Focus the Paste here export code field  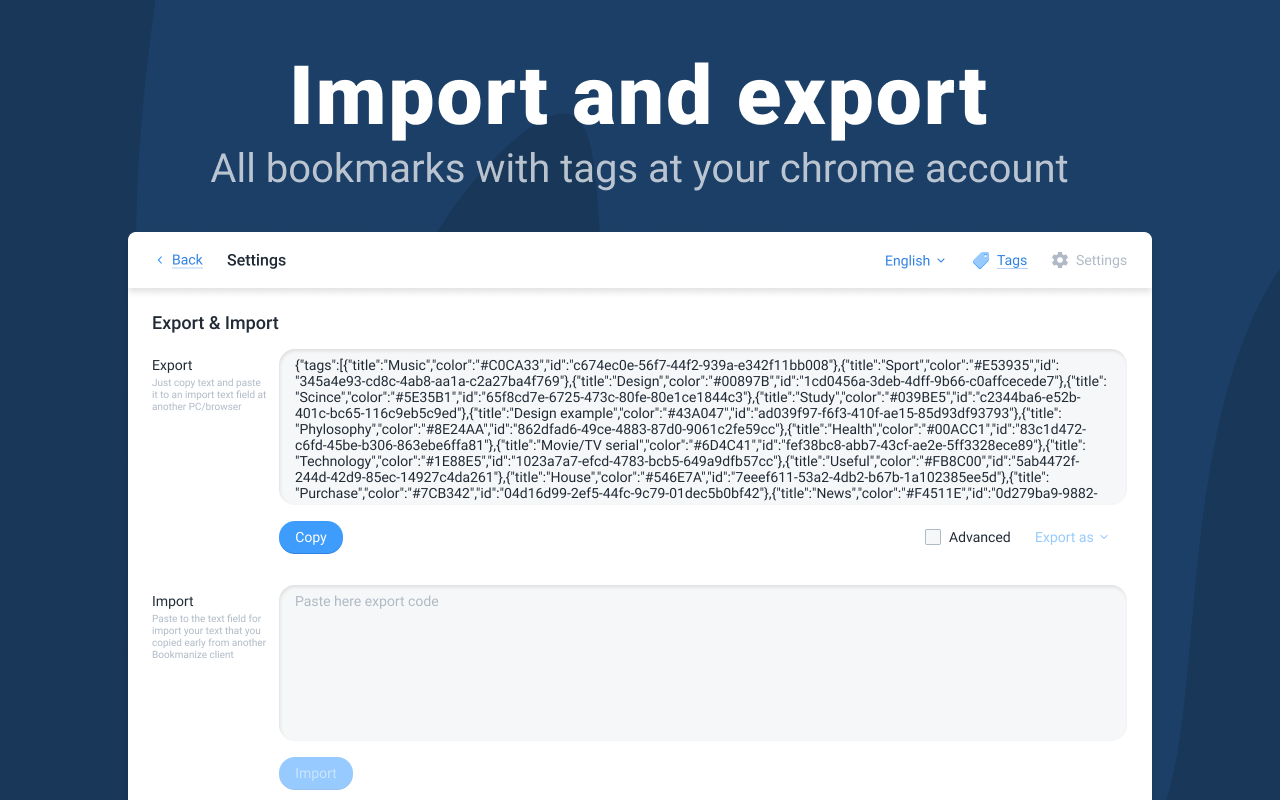tap(703, 663)
